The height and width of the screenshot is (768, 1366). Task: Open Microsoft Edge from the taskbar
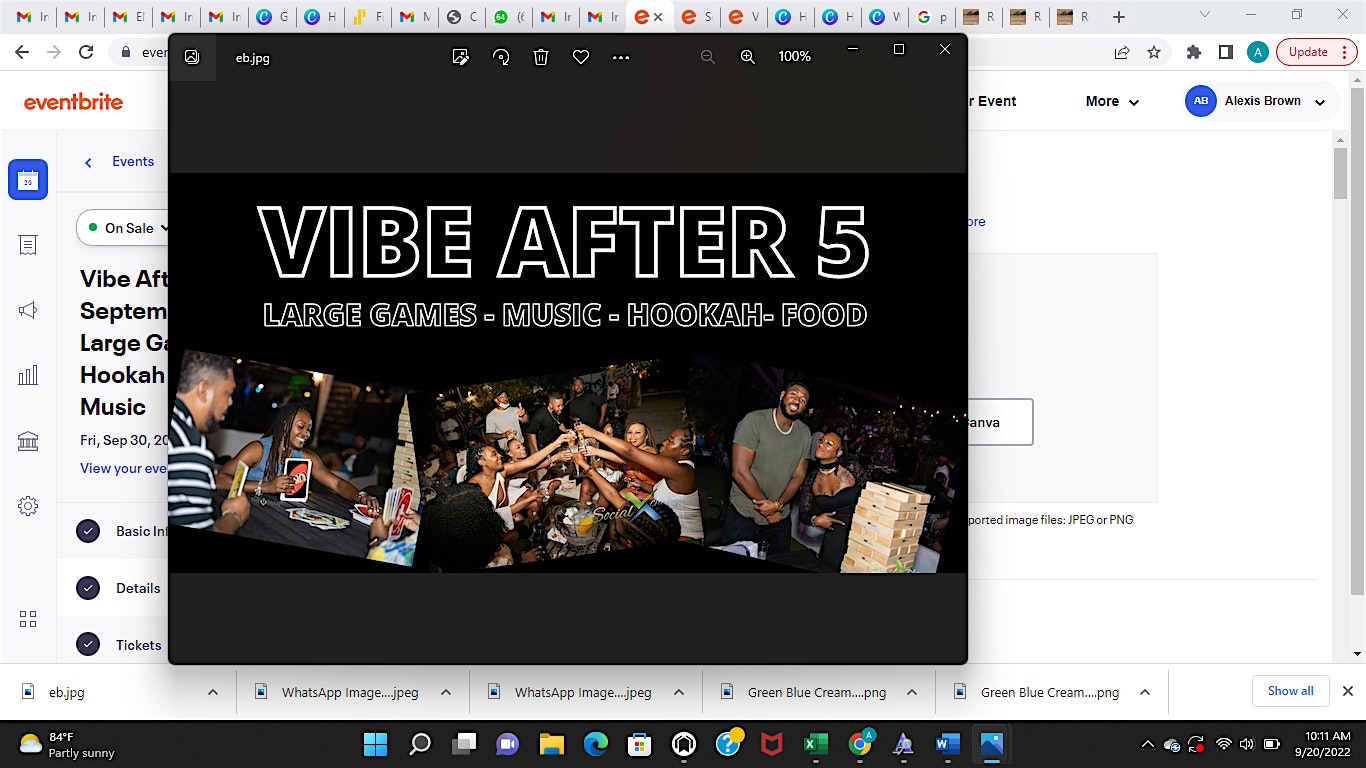(x=596, y=744)
